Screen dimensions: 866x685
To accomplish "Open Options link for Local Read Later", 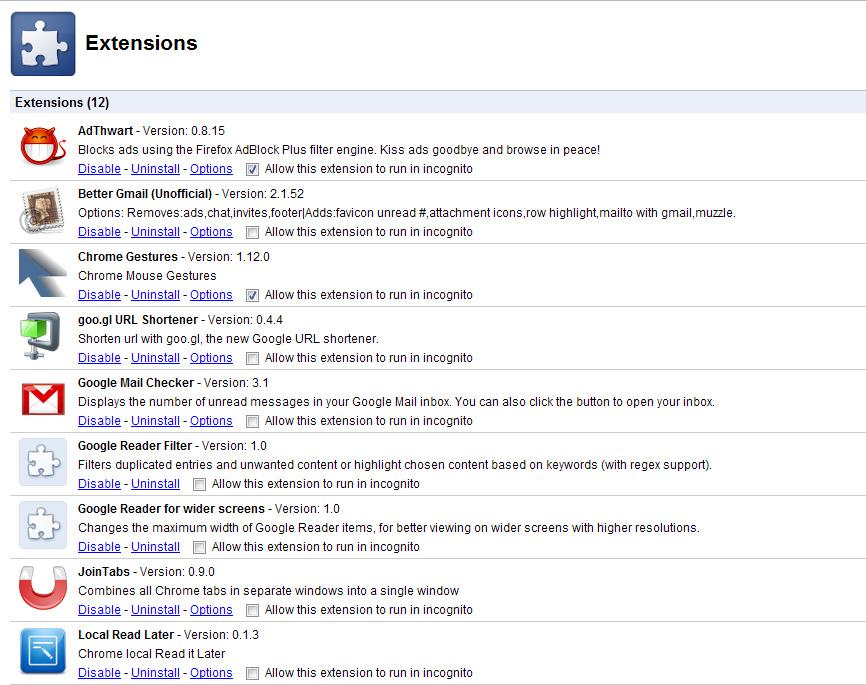I will click(x=211, y=673).
